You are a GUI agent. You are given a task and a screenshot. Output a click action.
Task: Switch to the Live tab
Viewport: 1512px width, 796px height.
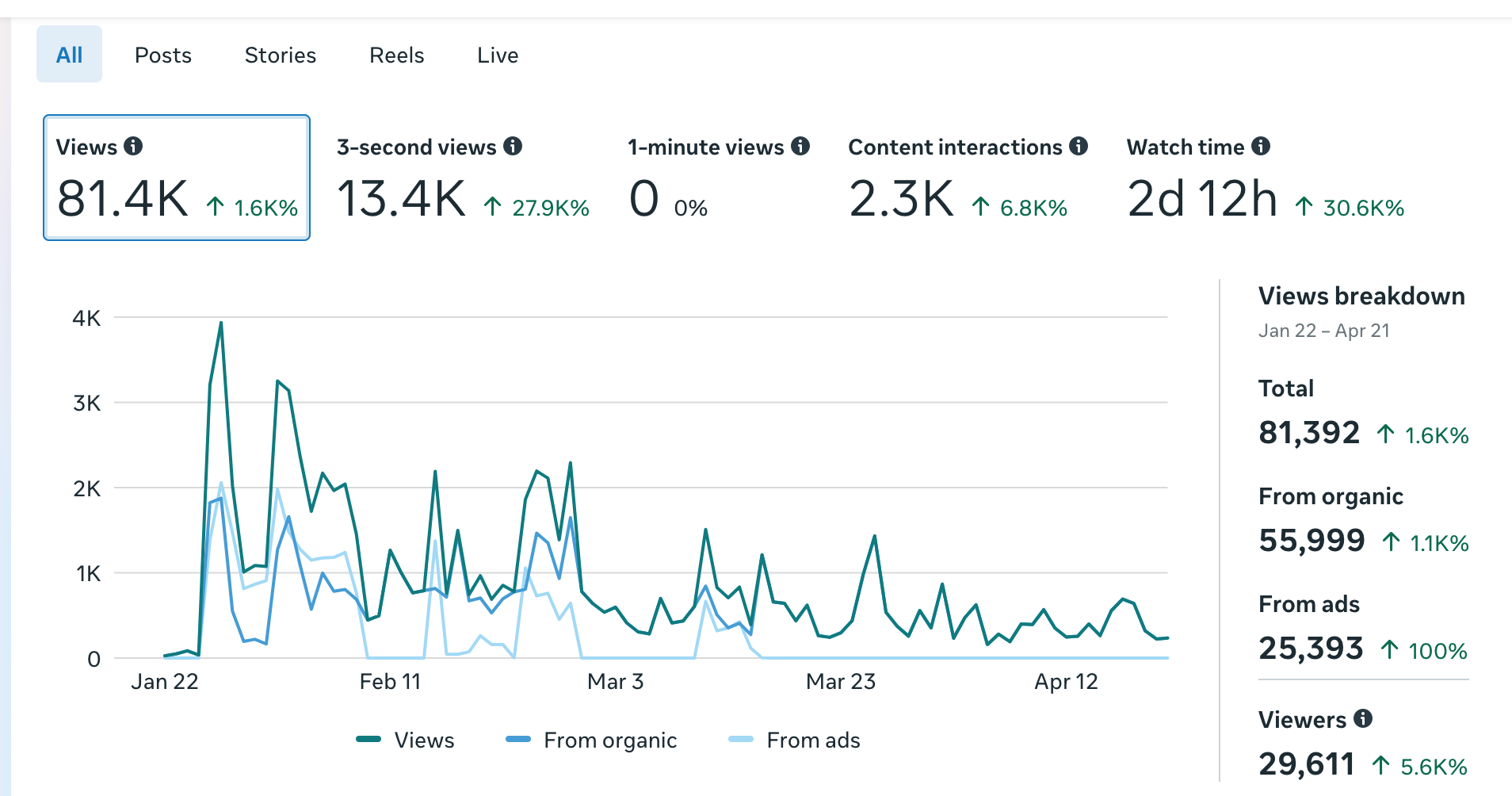tap(498, 55)
